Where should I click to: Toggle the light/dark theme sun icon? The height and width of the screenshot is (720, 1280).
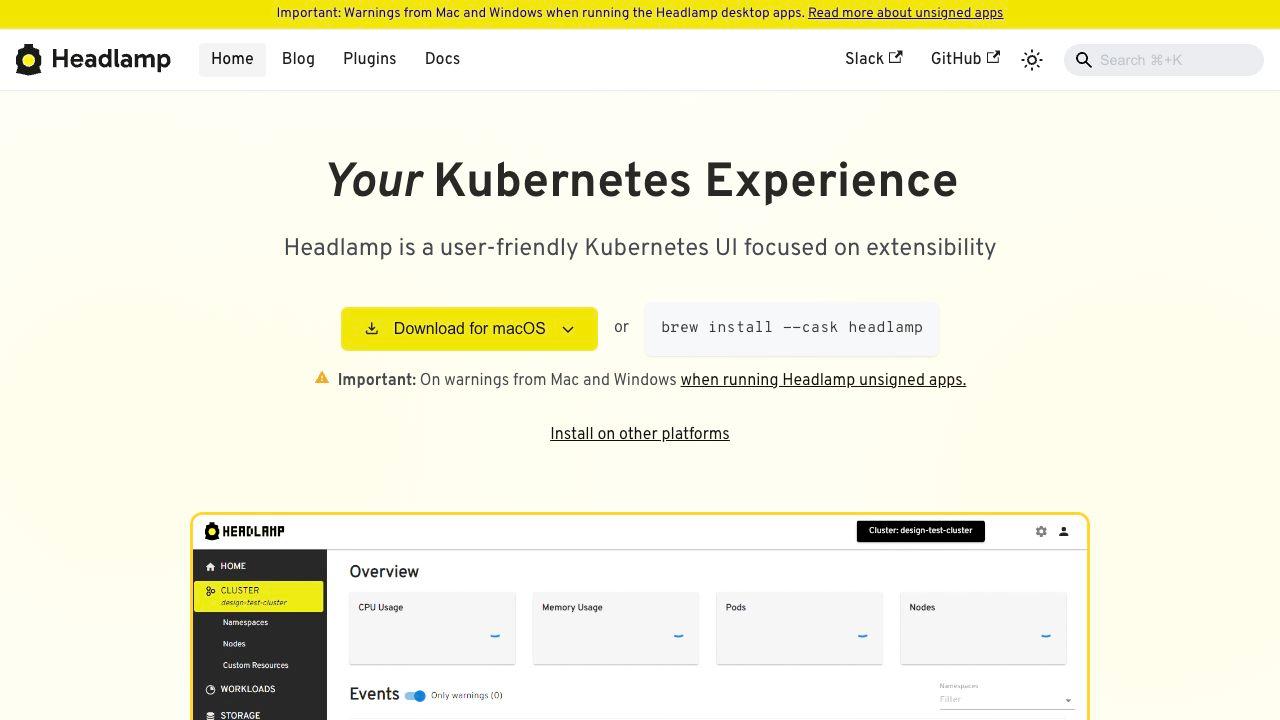1032,60
